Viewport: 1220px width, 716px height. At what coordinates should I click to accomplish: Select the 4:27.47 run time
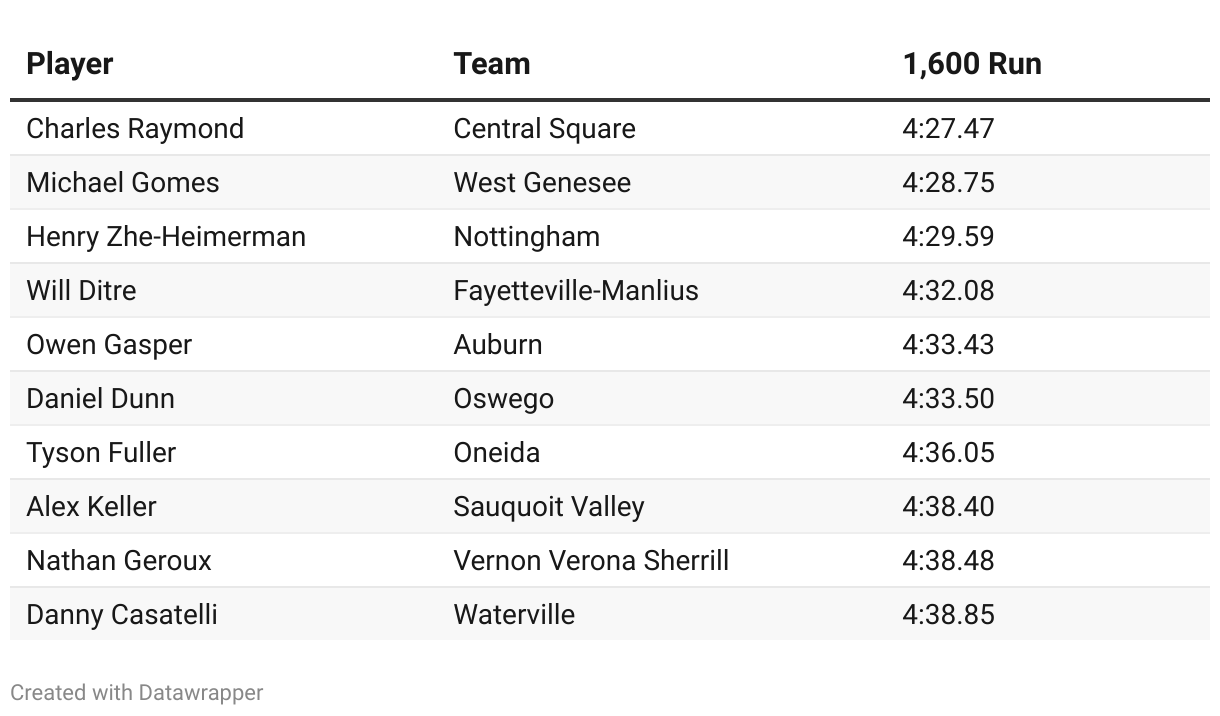point(948,129)
